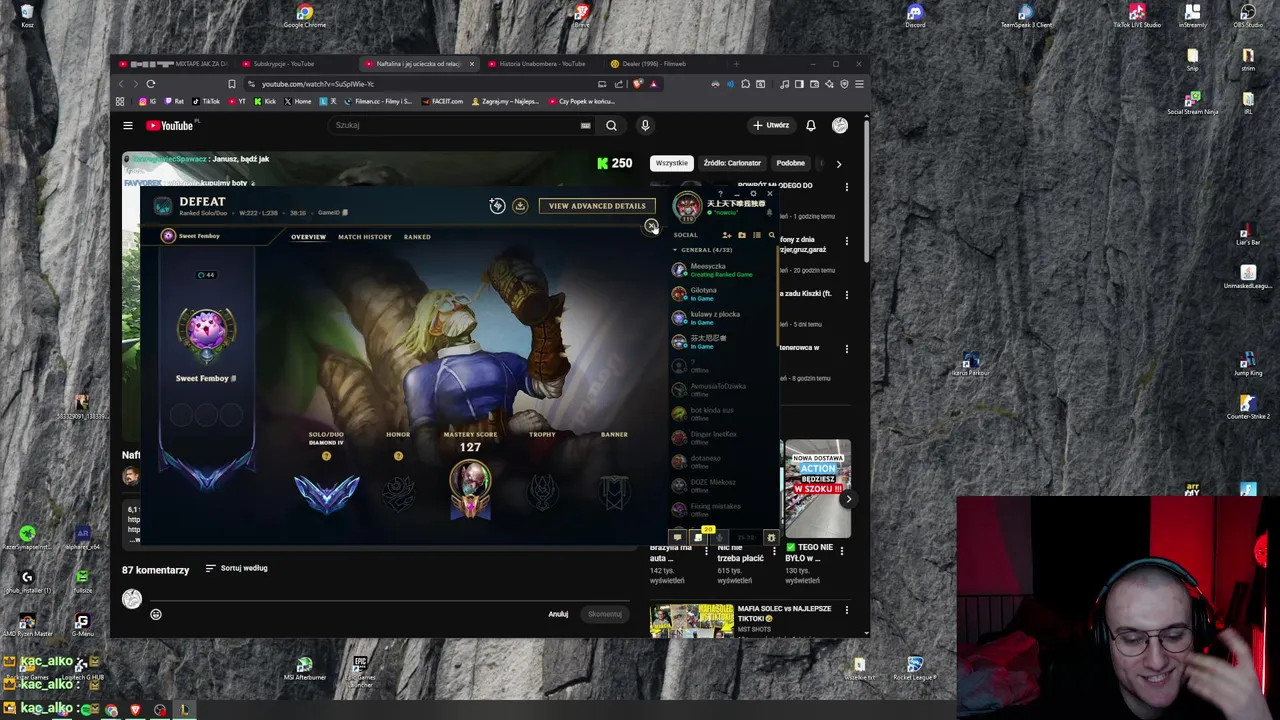Open options for the MAFIA SOLEC video
This screenshot has height=720, width=1280.
pos(847,609)
